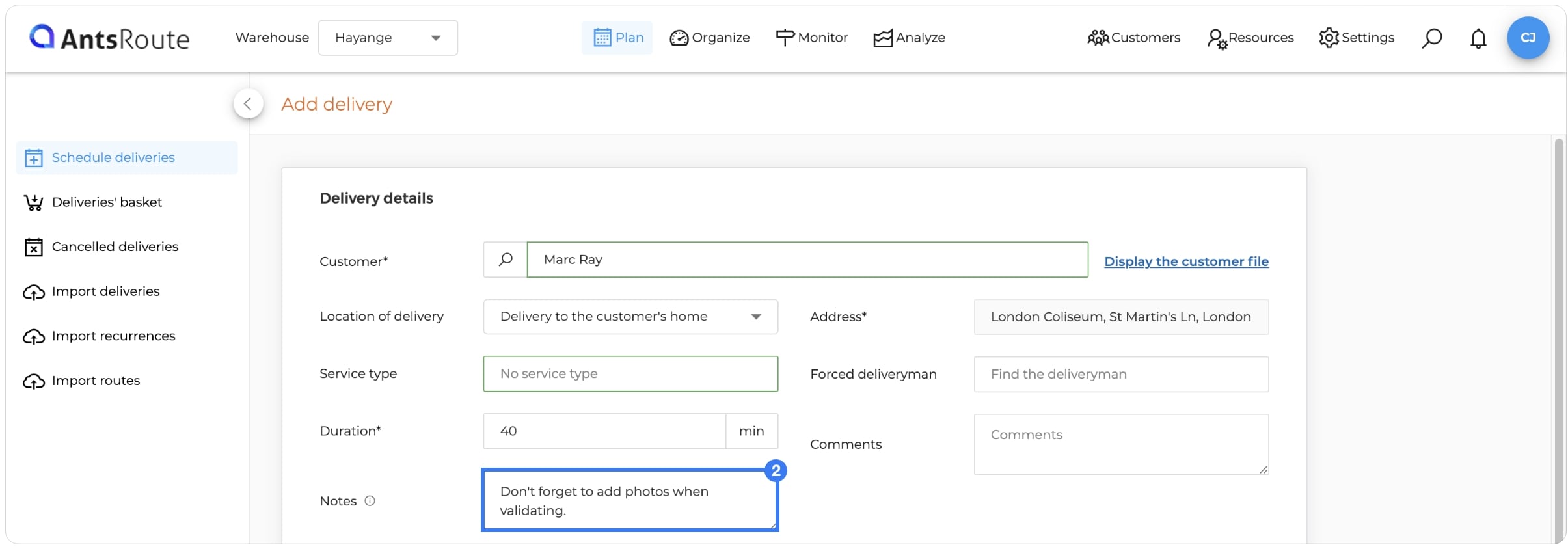Click the Customer field containing Marc Ray
This screenshot has height=549, width=1568.
[x=807, y=260]
